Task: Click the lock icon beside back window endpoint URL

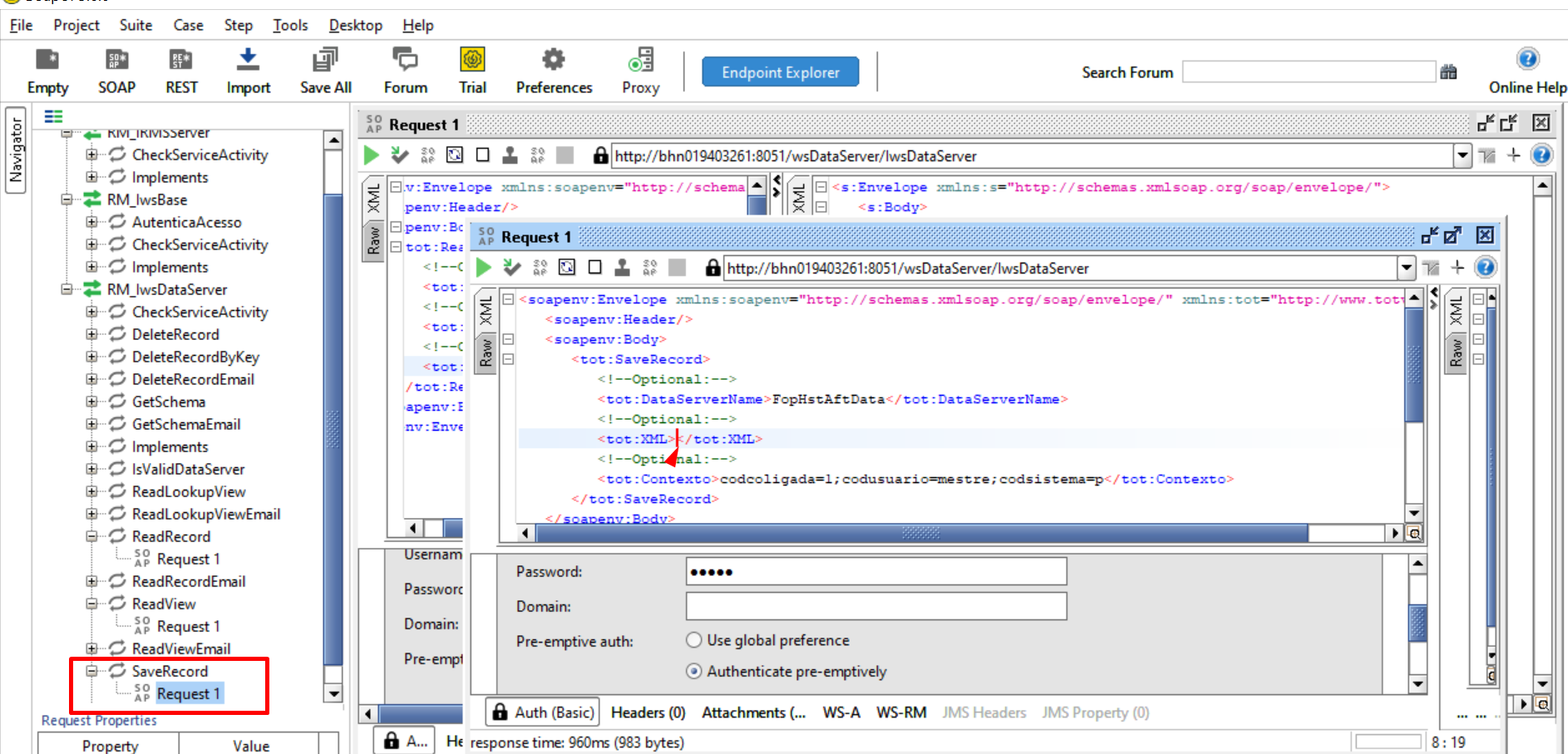Action: click(600, 155)
